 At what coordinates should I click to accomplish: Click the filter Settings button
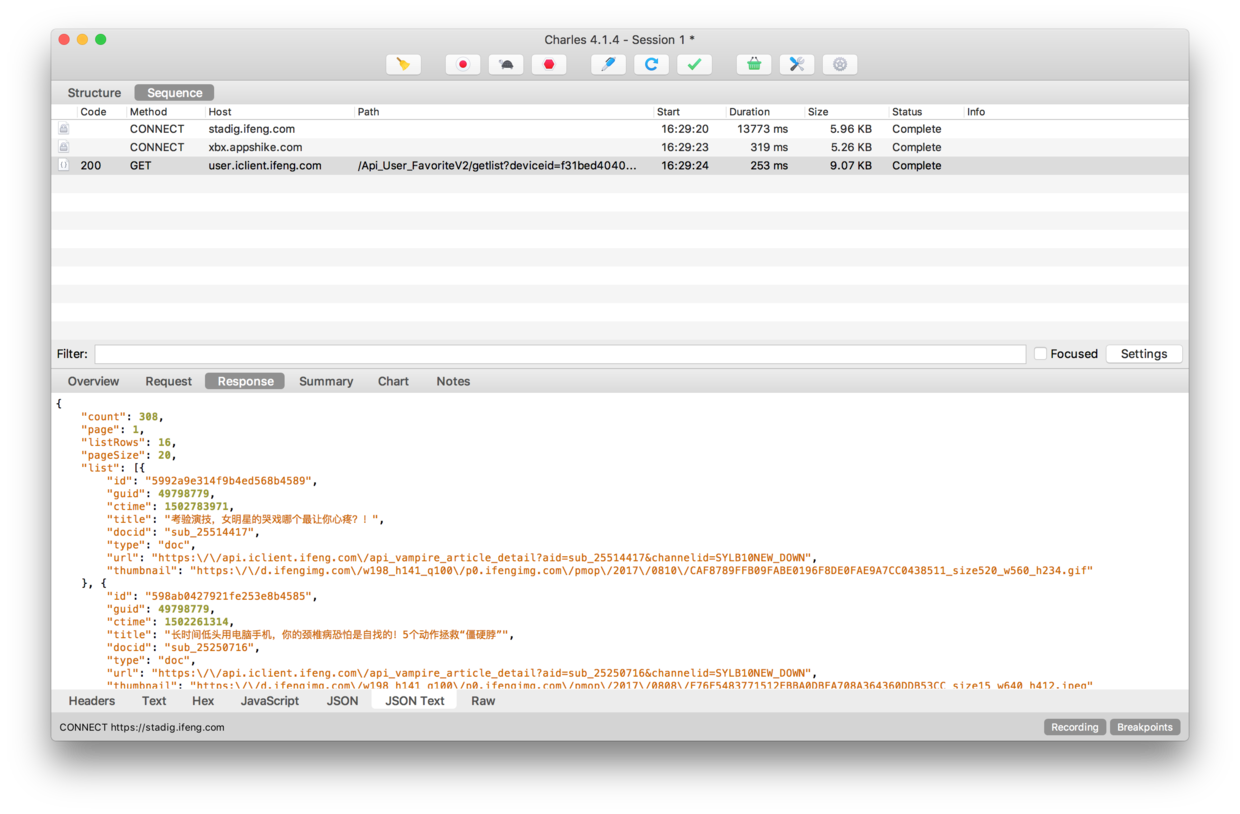pyautogui.click(x=1144, y=354)
